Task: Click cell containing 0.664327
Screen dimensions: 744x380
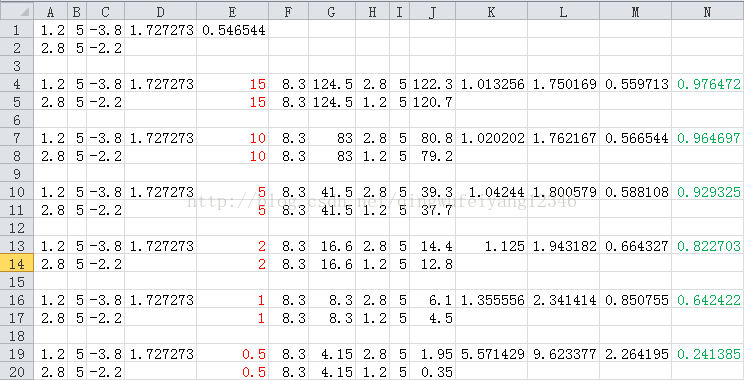Action: [635, 246]
